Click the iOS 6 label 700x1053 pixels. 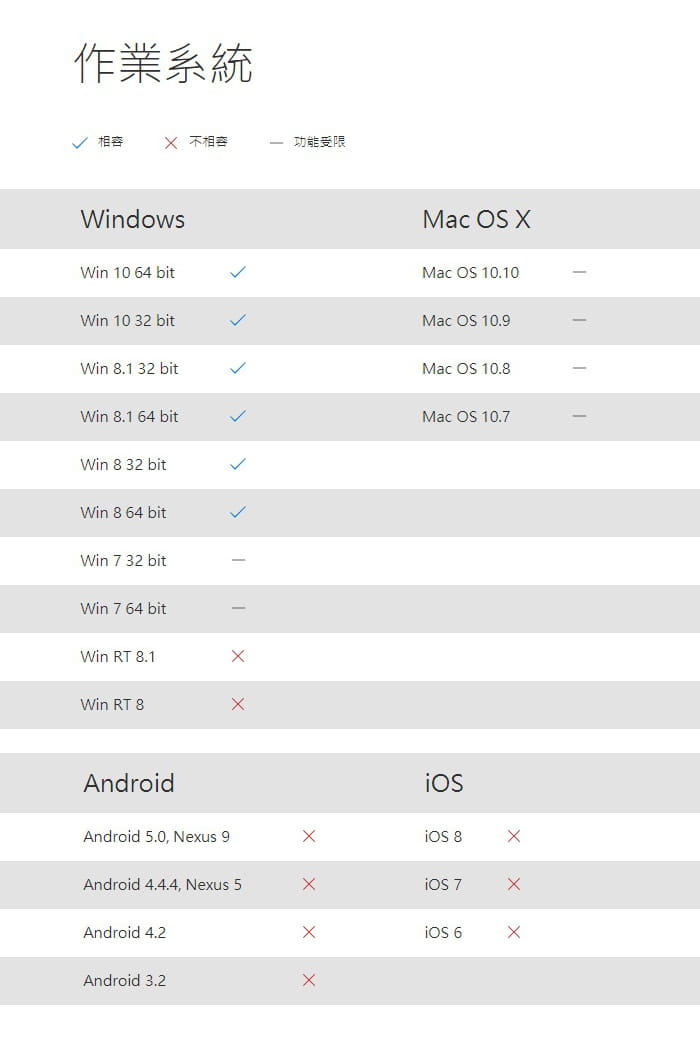(443, 933)
